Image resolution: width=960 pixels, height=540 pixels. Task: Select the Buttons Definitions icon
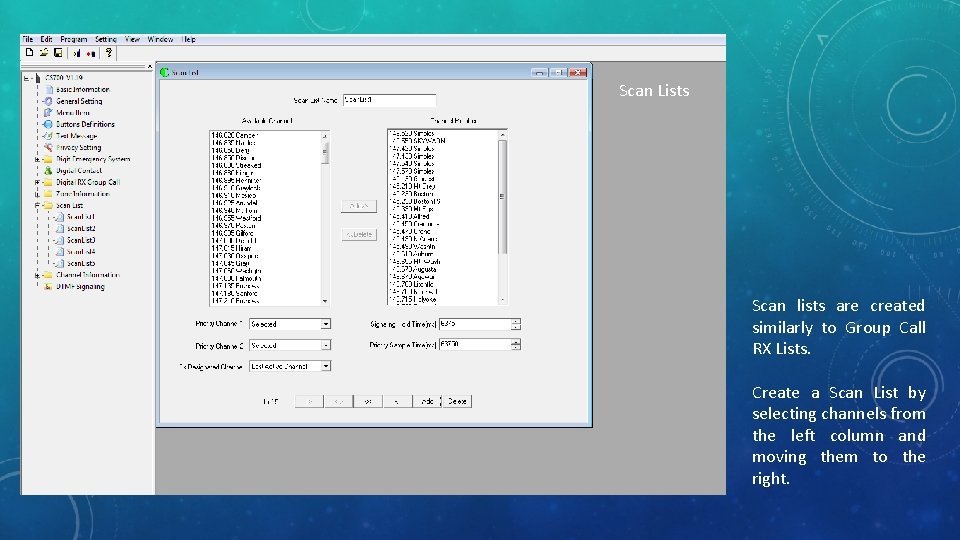(48, 124)
